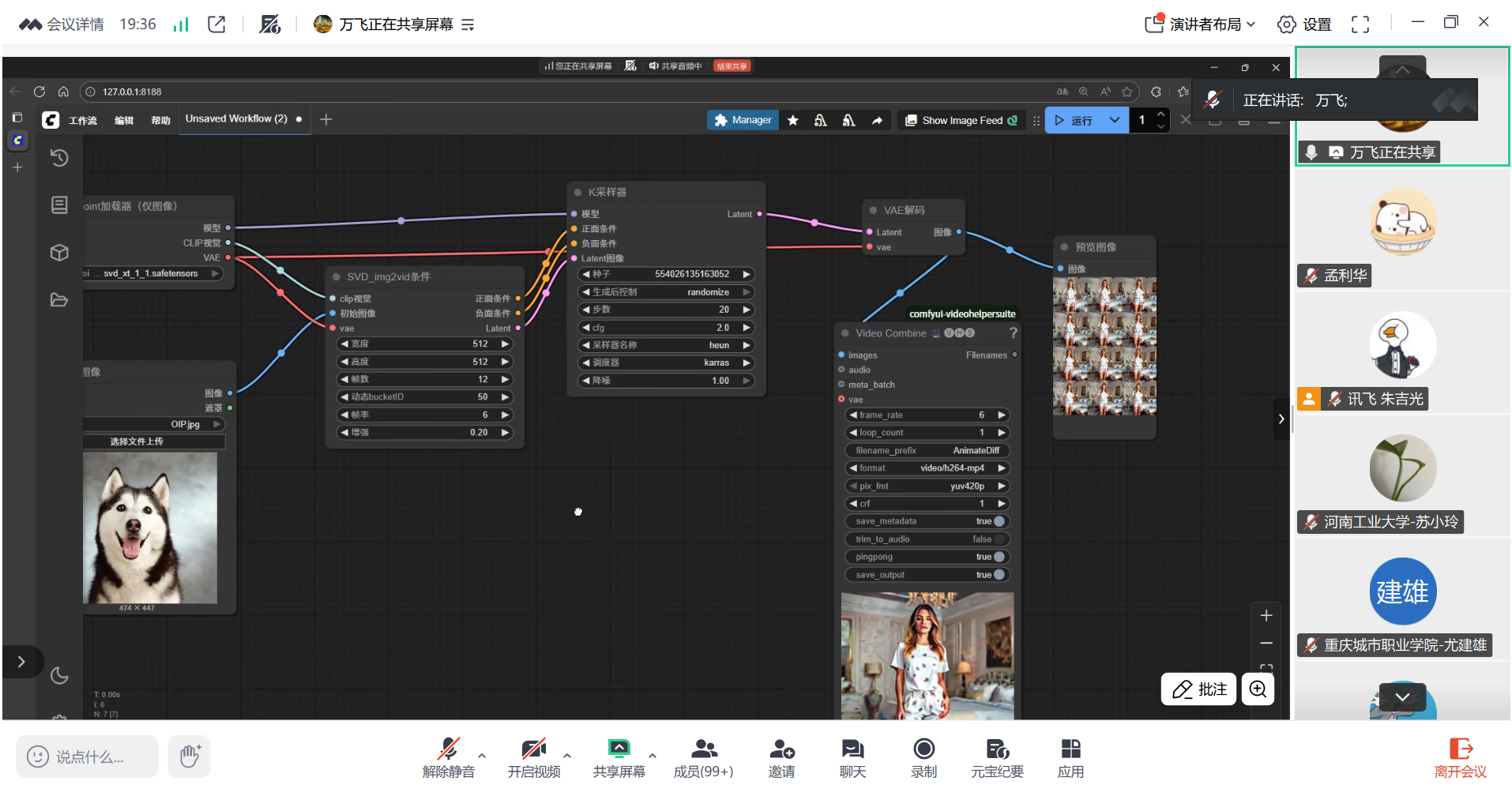
Task: Type in the say something field
Action: [88, 757]
